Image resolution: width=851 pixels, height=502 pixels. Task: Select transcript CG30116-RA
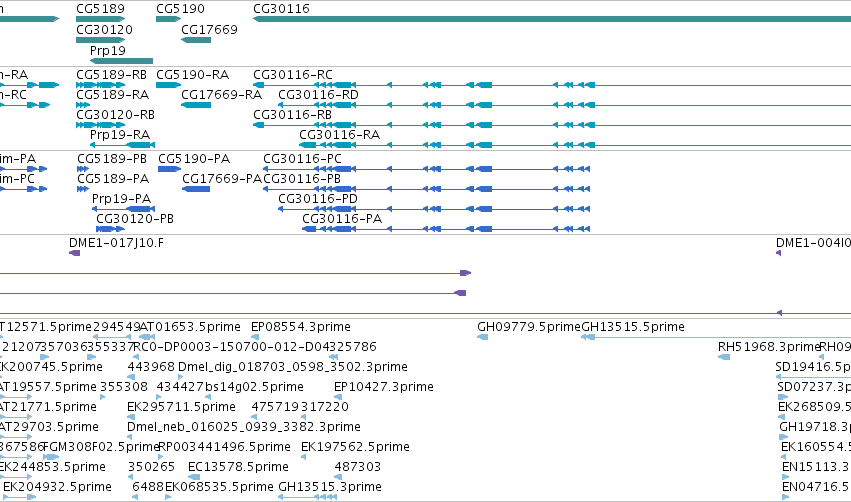click(575, 145)
